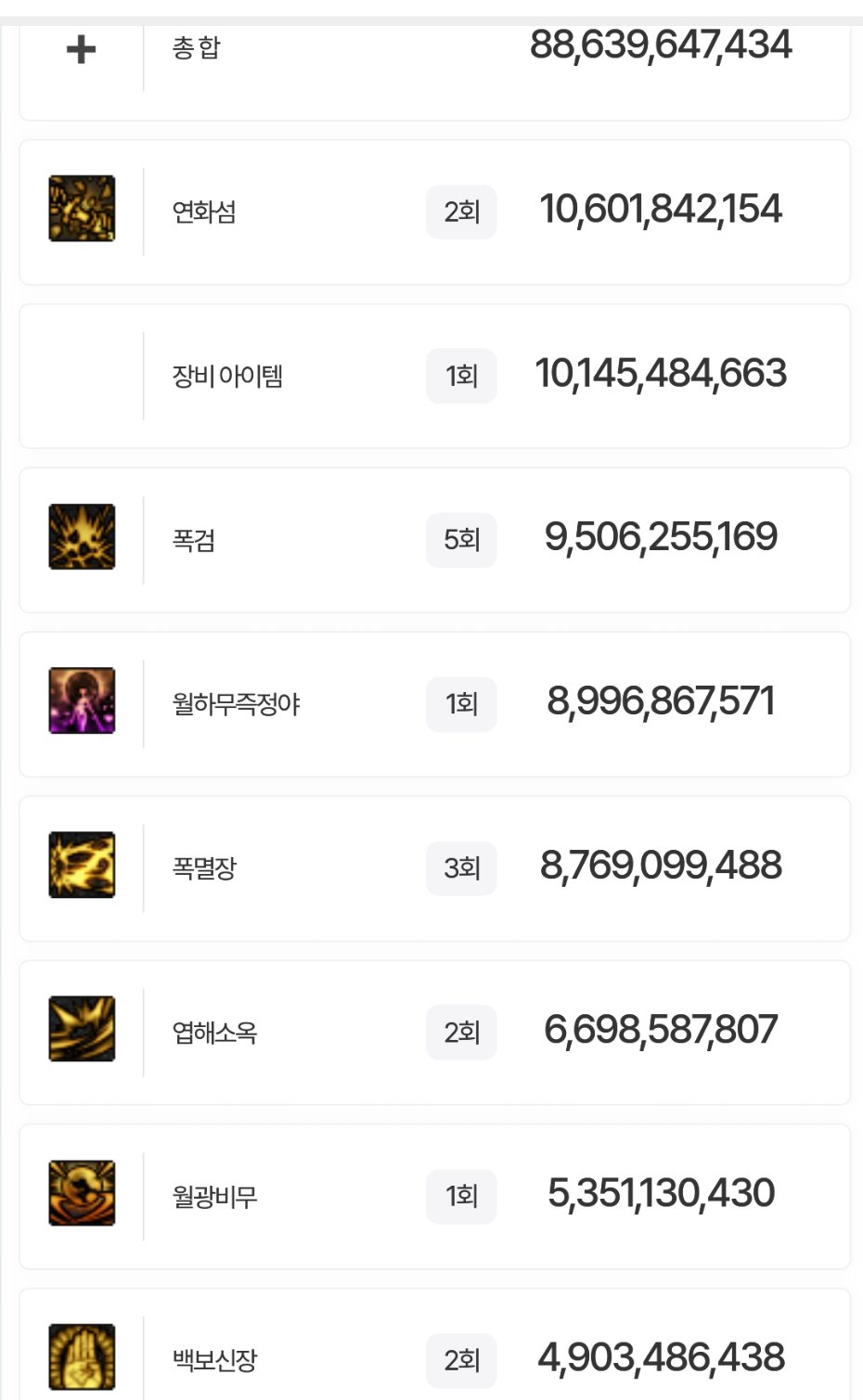Click the 5회 count badge for 폭검
This screenshot has width=863, height=1400.
[461, 540]
